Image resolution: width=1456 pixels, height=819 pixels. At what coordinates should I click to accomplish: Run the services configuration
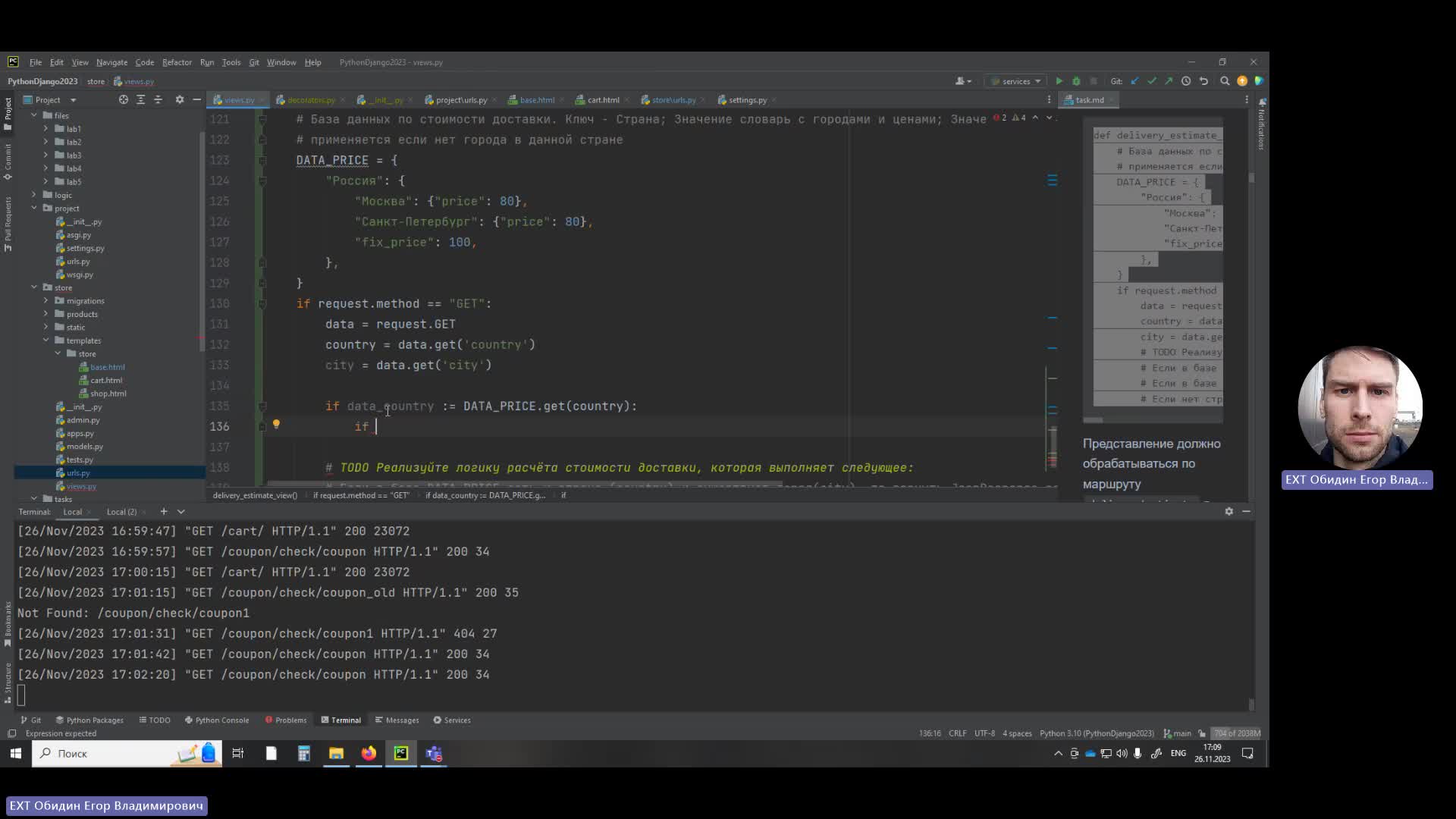click(1059, 81)
